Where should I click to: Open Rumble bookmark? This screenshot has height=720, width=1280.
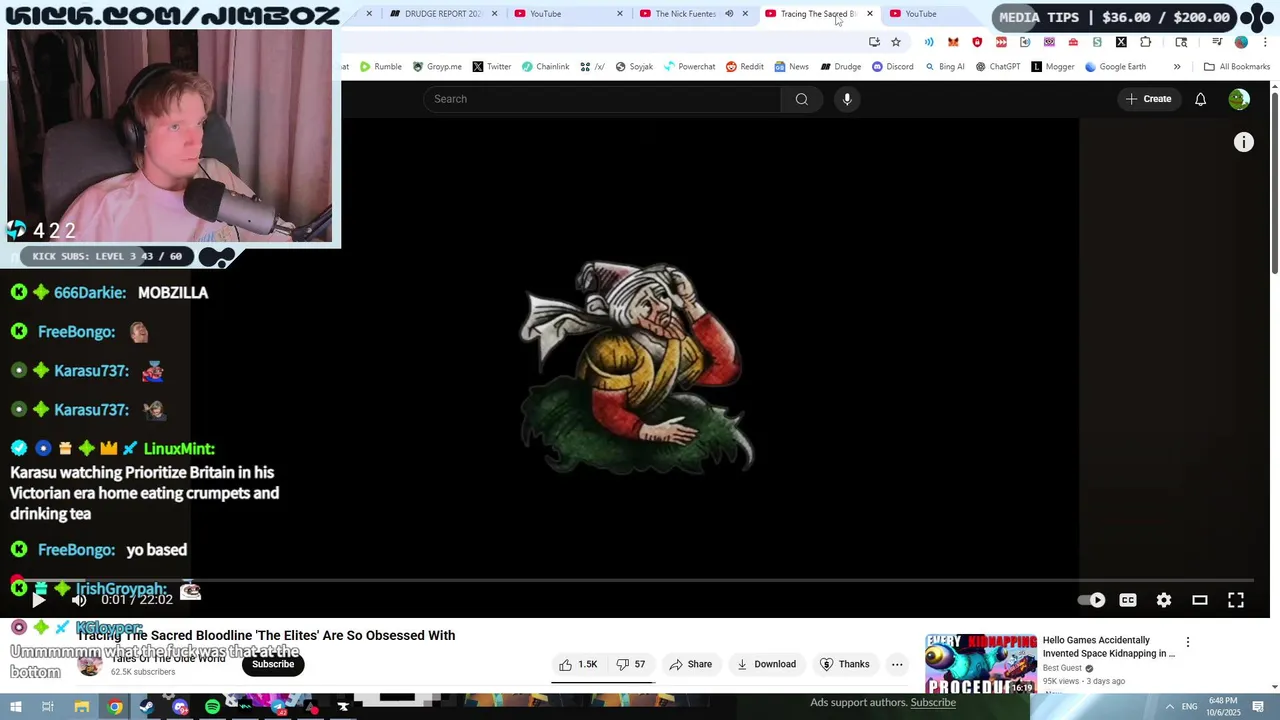pyautogui.click(x=380, y=67)
